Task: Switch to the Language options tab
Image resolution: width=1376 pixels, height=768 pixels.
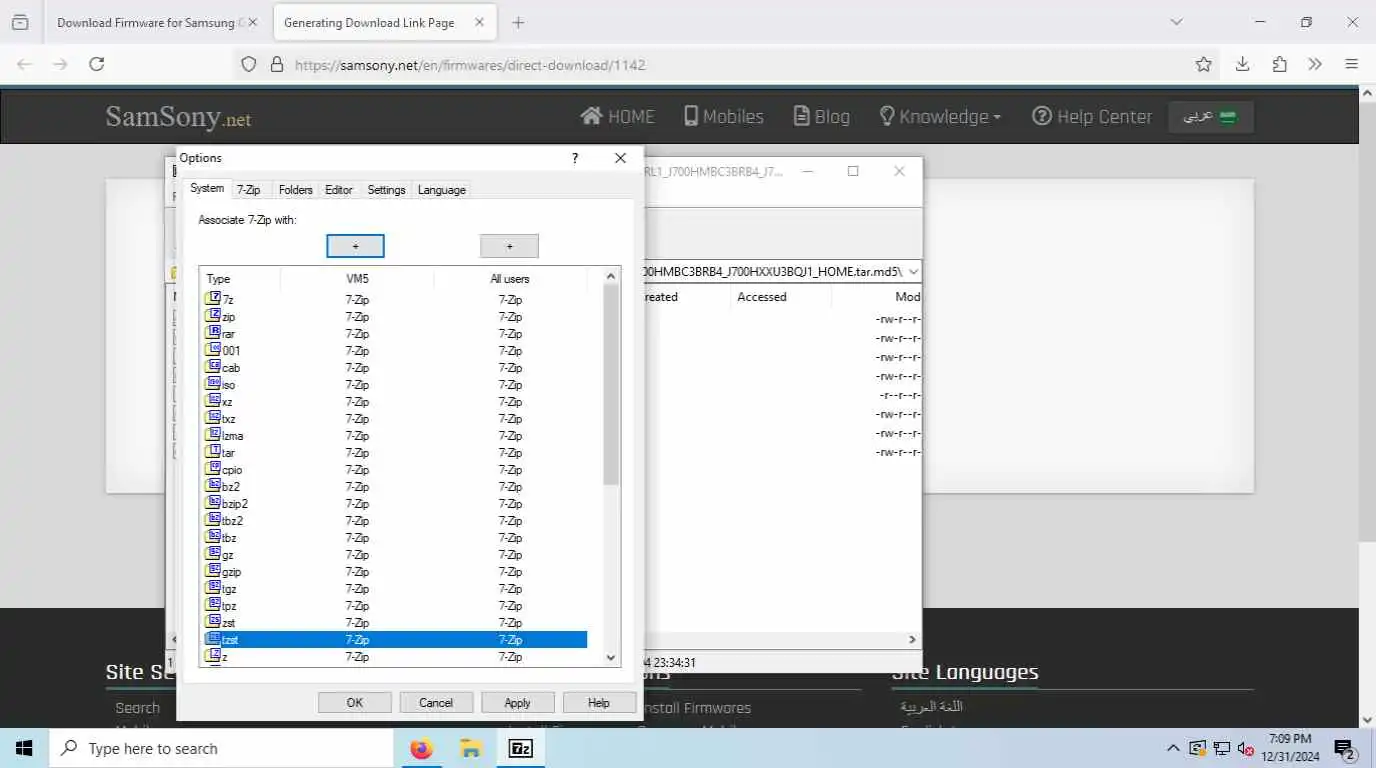Action: pos(442,190)
